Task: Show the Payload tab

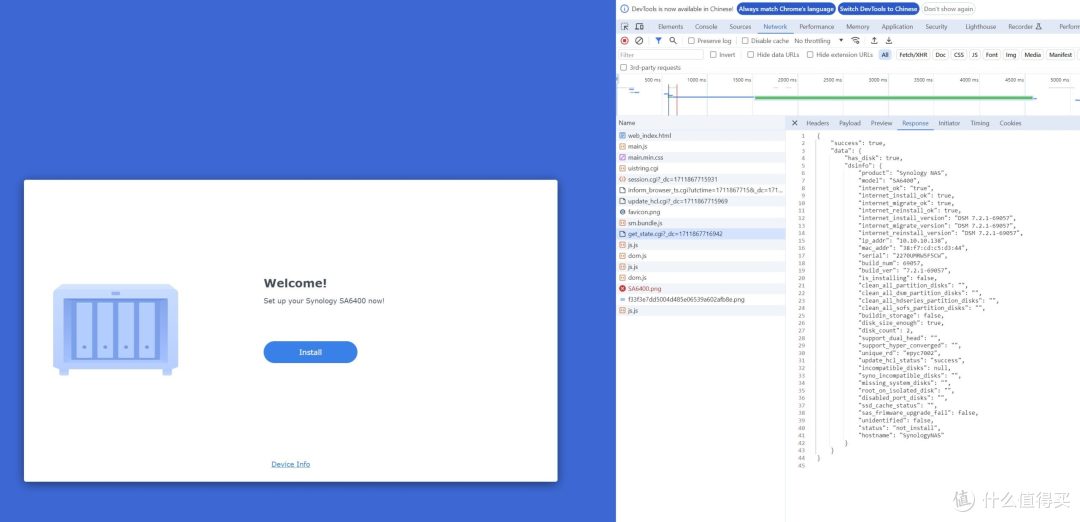Action: 849,123
